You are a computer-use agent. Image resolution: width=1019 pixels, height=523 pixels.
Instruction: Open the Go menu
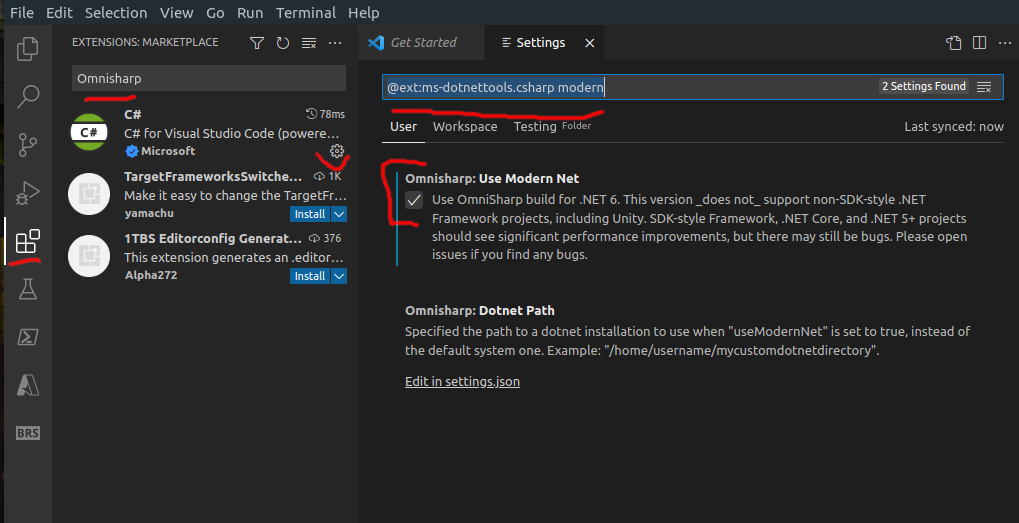[215, 13]
